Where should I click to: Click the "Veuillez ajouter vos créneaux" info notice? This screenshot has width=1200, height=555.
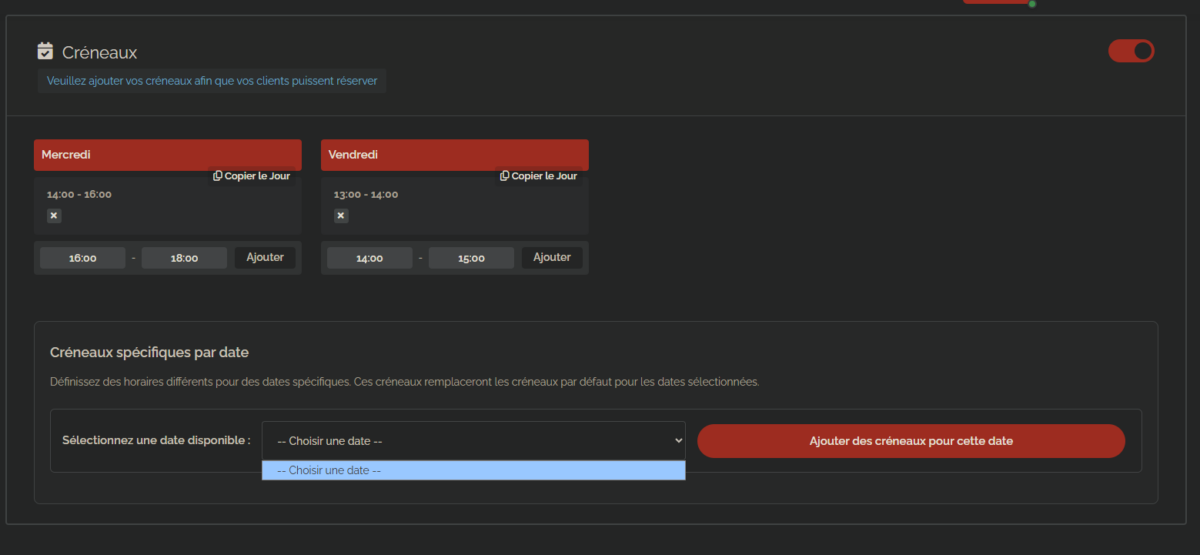point(212,81)
